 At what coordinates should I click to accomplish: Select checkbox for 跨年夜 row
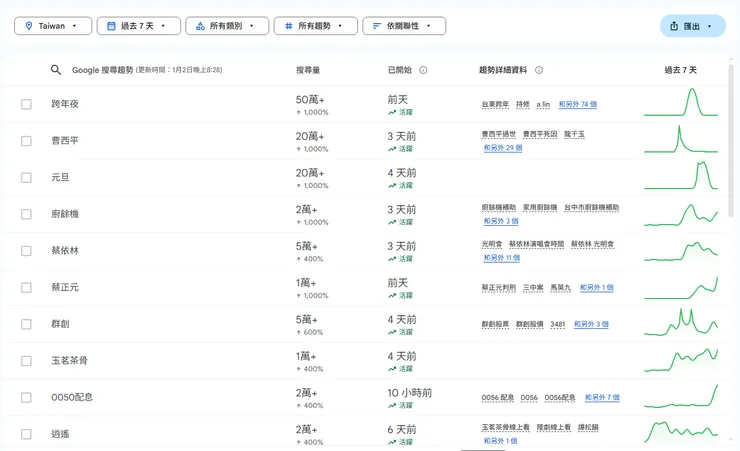26,104
